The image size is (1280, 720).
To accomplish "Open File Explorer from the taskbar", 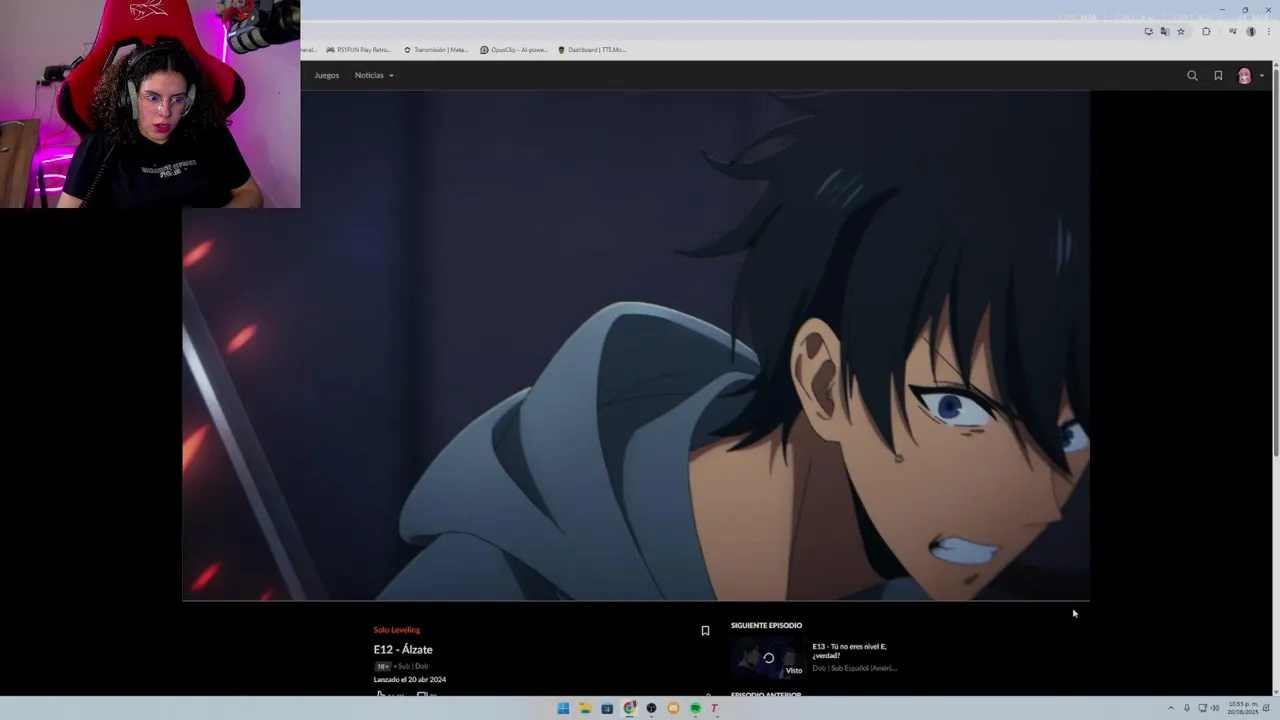I will click(585, 708).
